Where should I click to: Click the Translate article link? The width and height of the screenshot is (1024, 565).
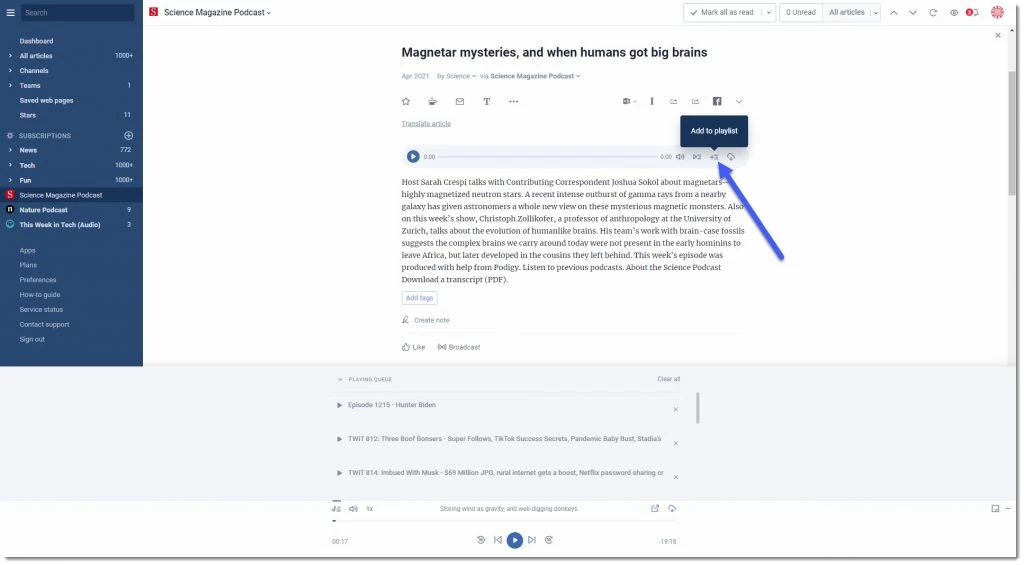[x=426, y=123]
